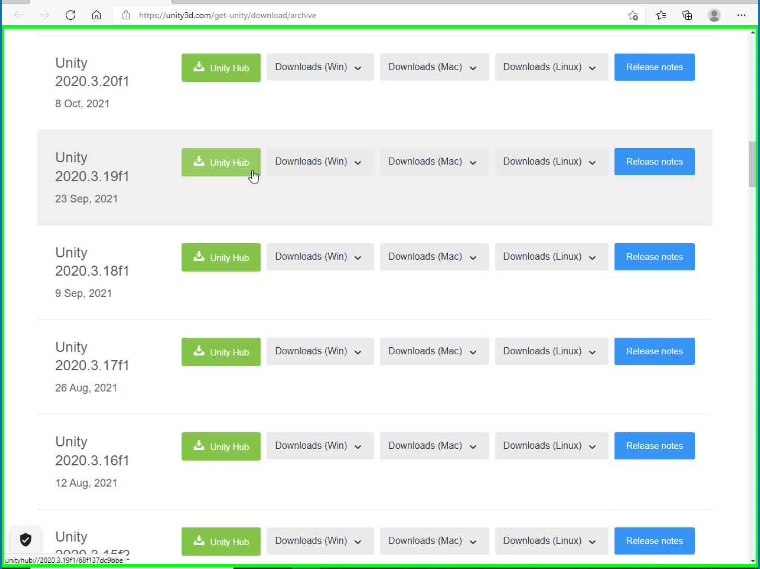
Task: Open the Collections icon in toolbar
Action: coord(687,16)
